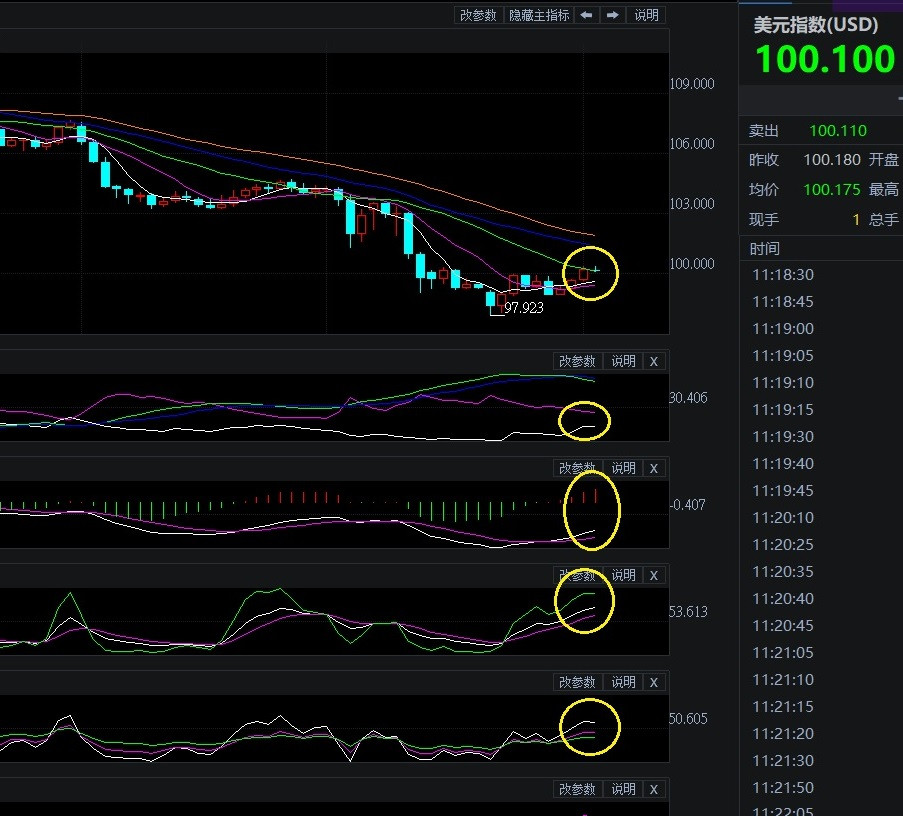Close the indicator panel showing 50.605
This screenshot has height=816, width=903.
tap(654, 682)
